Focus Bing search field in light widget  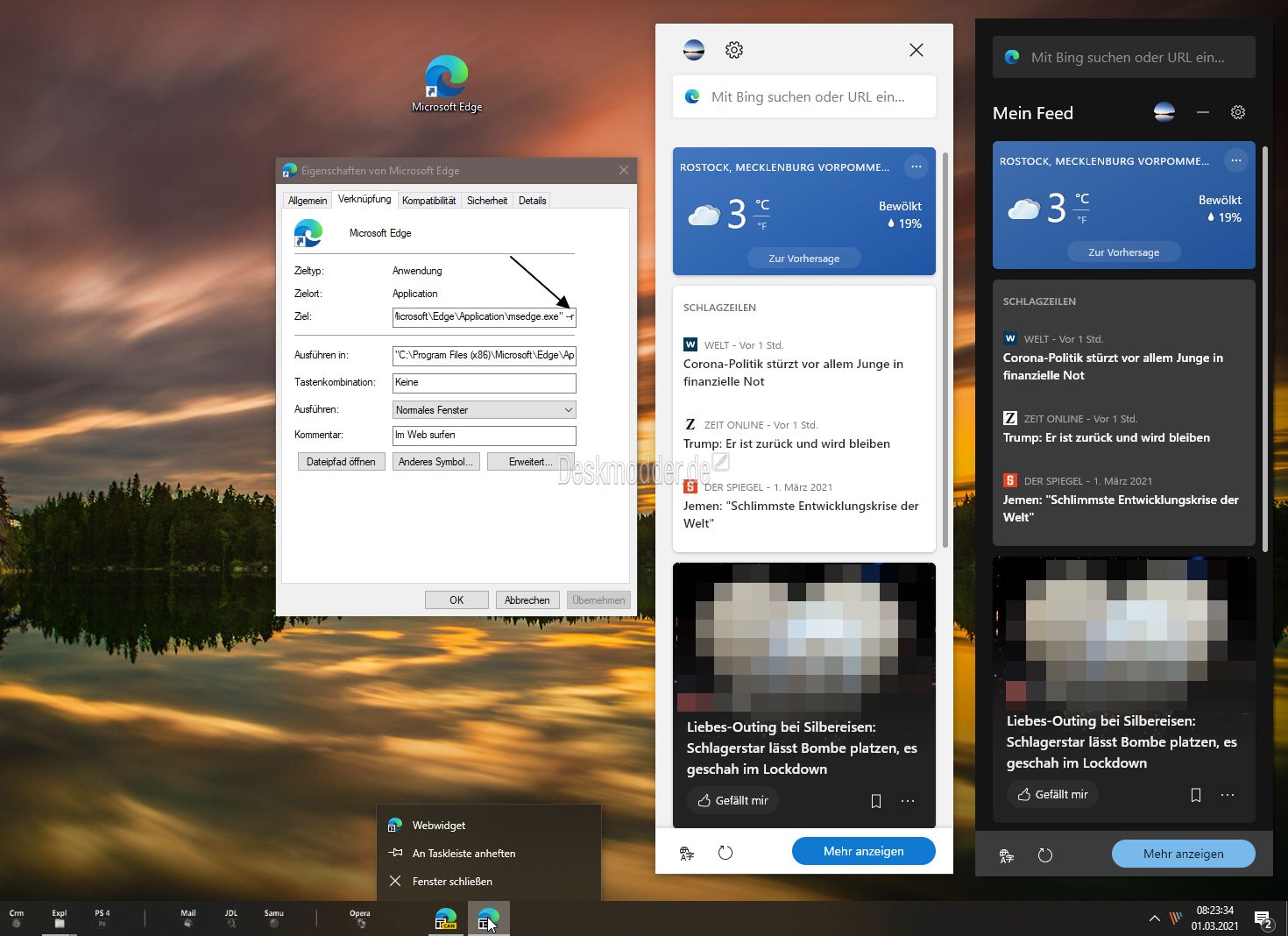(x=804, y=96)
